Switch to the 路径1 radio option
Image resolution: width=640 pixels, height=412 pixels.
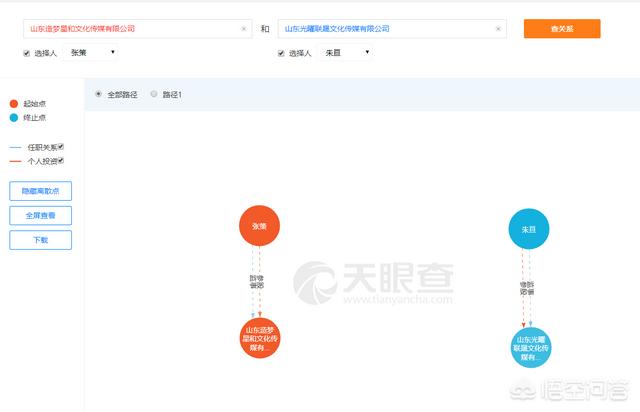(x=153, y=94)
